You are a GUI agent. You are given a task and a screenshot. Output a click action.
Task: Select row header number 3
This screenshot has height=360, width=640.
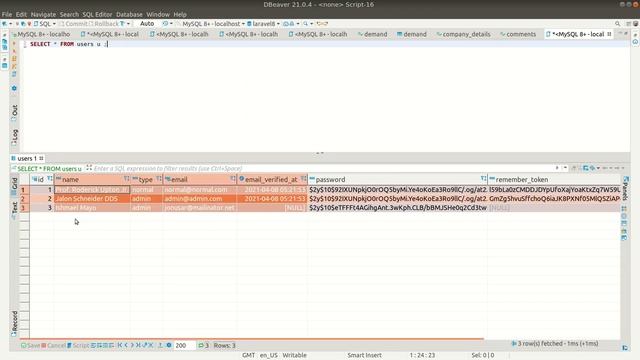pos(24,208)
